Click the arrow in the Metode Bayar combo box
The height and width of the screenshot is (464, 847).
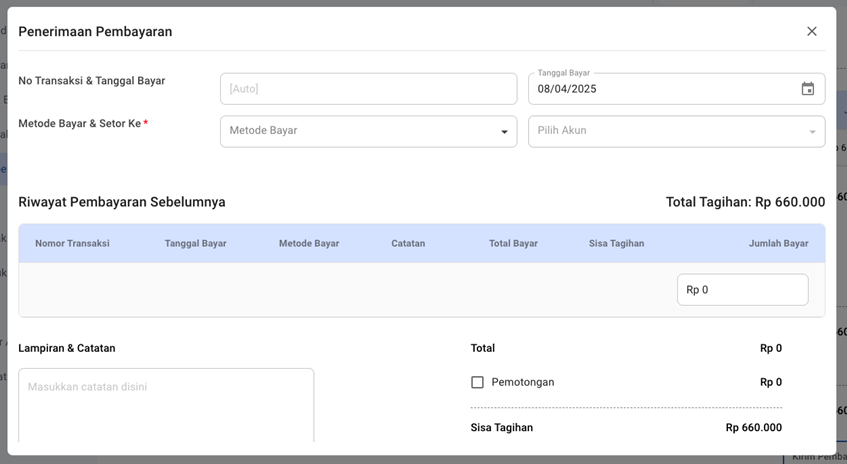(x=504, y=132)
